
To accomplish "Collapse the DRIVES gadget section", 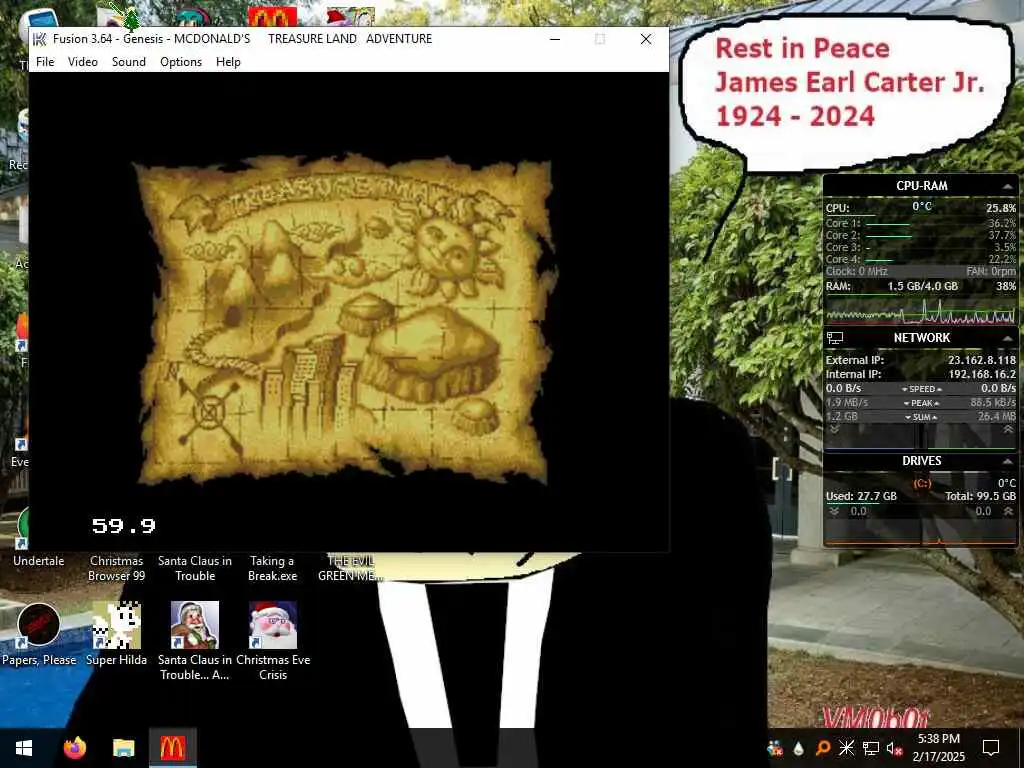I will pos(1007,461).
